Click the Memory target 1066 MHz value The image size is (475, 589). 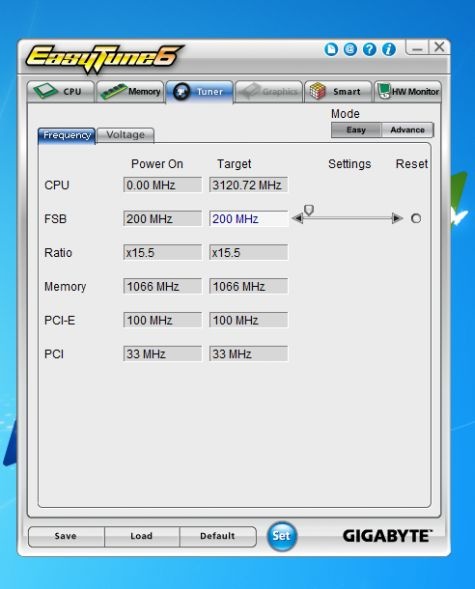249,286
